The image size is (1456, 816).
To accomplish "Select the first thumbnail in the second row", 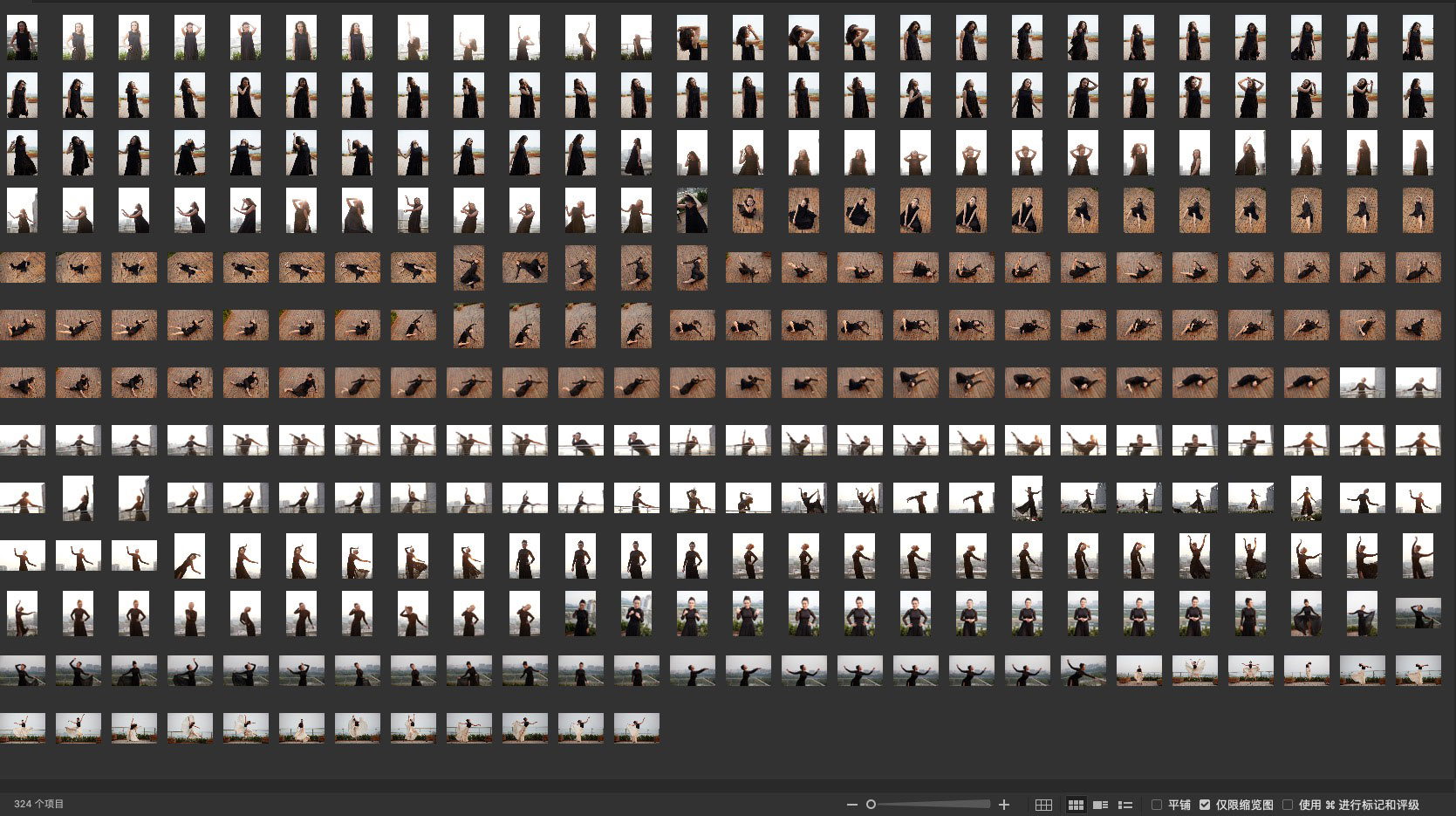I will [22, 95].
